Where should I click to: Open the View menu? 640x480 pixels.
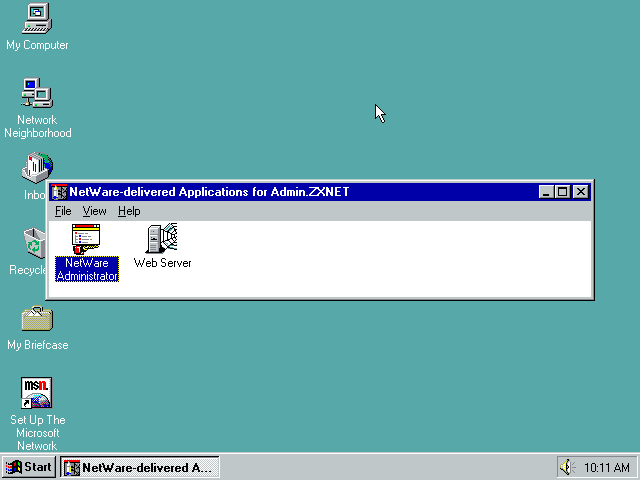pyautogui.click(x=94, y=211)
